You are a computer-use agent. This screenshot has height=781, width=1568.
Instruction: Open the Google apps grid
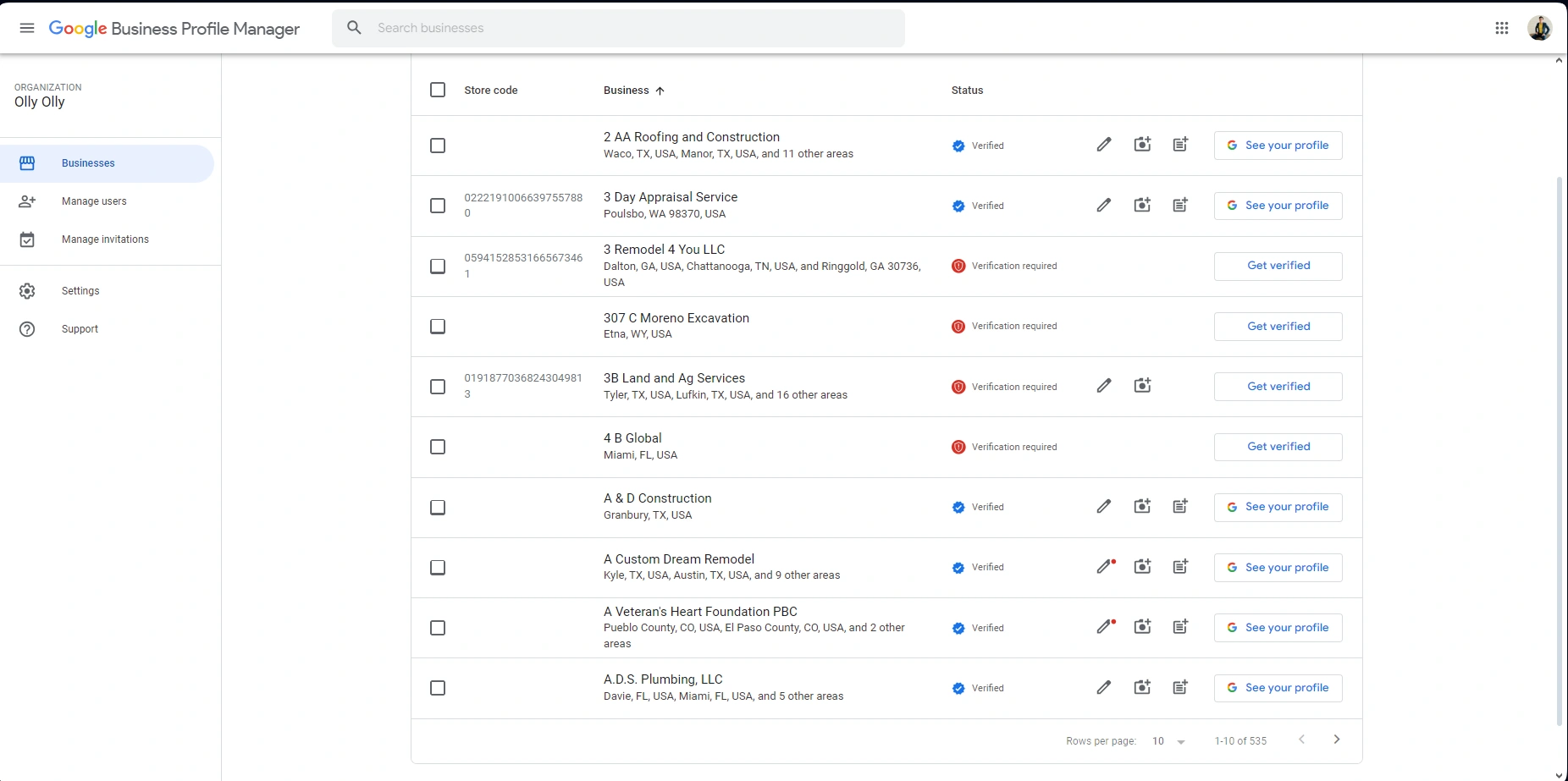pos(1502,28)
